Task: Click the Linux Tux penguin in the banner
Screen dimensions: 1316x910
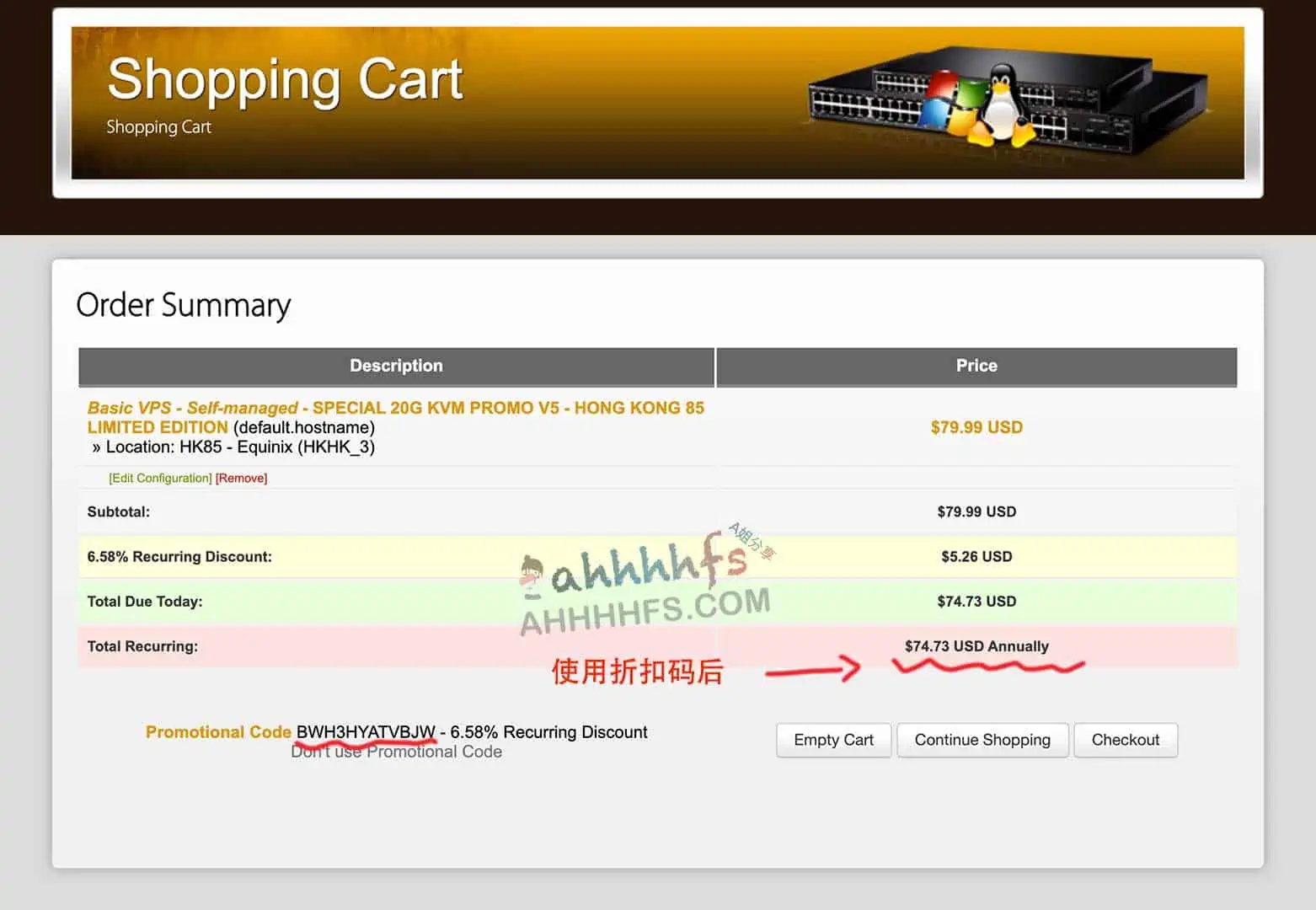Action: 1003,105
